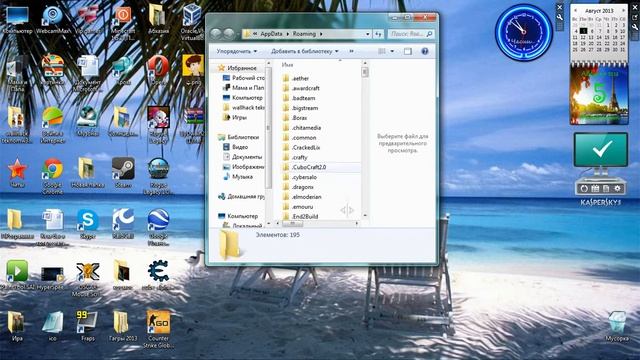Open Игры in the navigation pane
640x360 pixels.
tap(235, 118)
